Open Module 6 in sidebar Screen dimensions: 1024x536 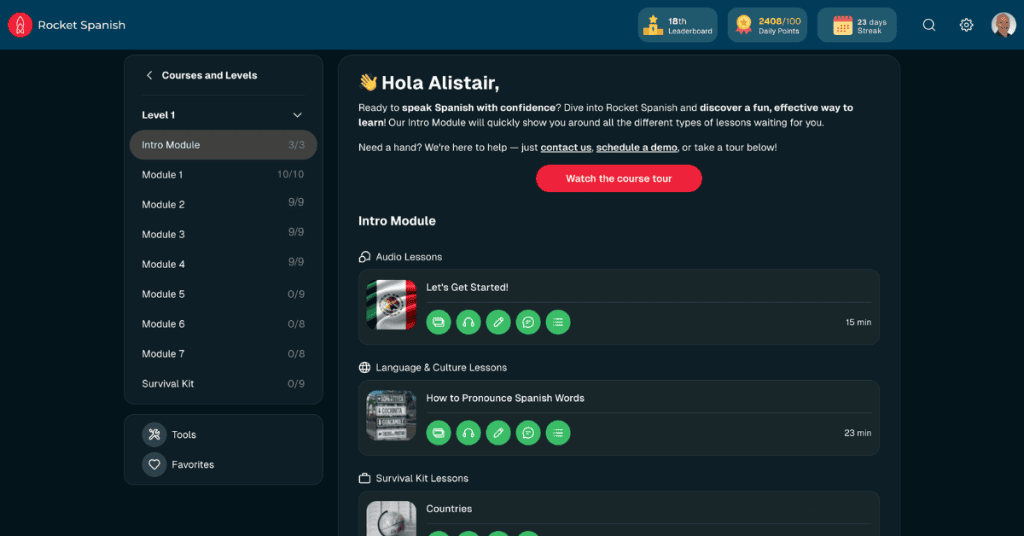click(223, 324)
